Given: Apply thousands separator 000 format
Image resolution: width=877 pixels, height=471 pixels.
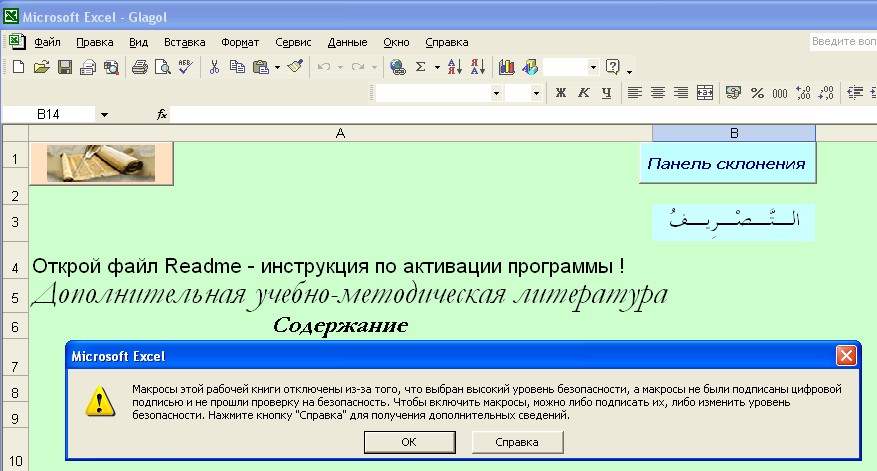Looking at the screenshot, I should (780, 93).
